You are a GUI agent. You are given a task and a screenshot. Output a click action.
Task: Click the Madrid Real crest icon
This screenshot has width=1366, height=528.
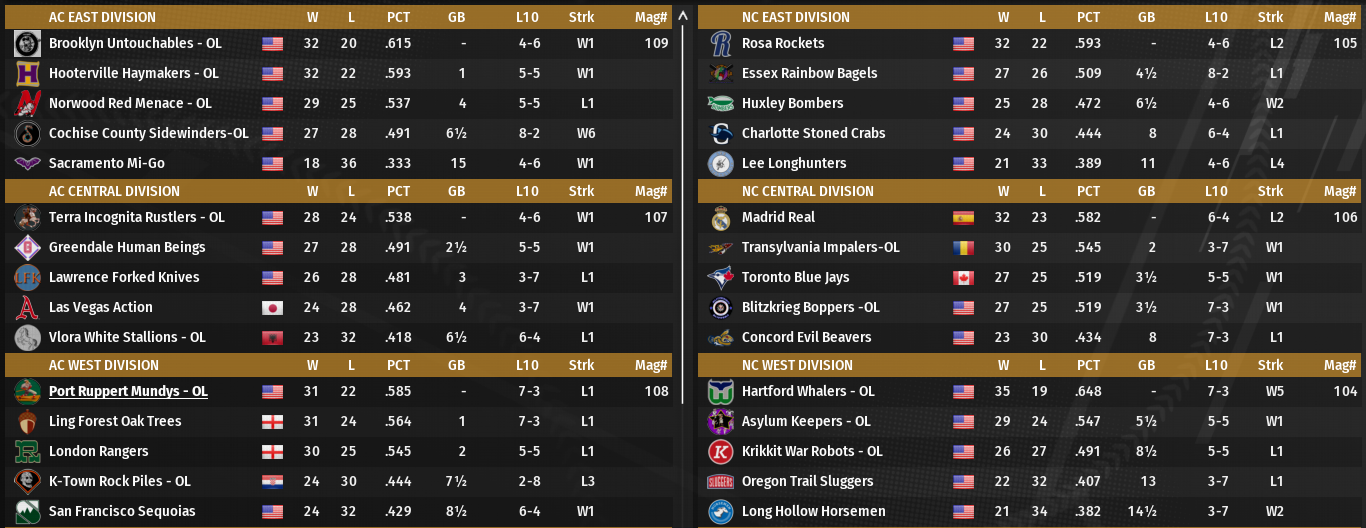720,218
